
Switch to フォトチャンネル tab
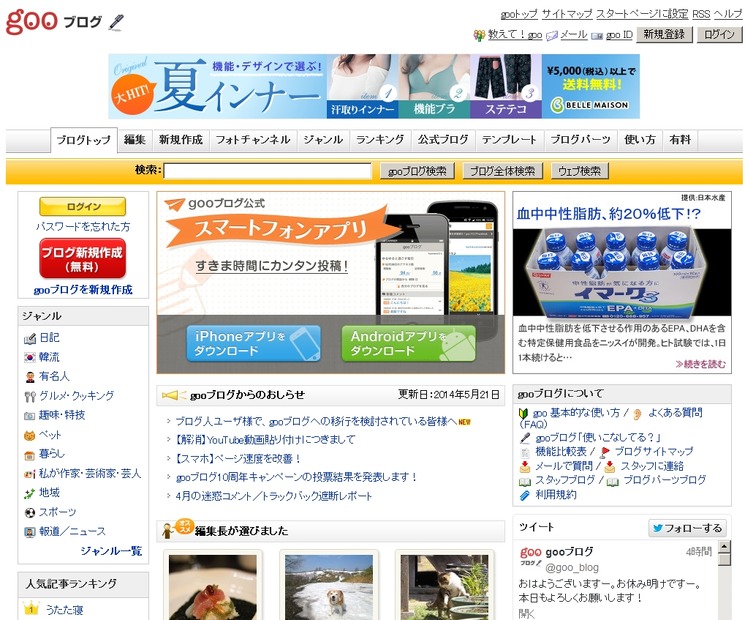(x=253, y=140)
